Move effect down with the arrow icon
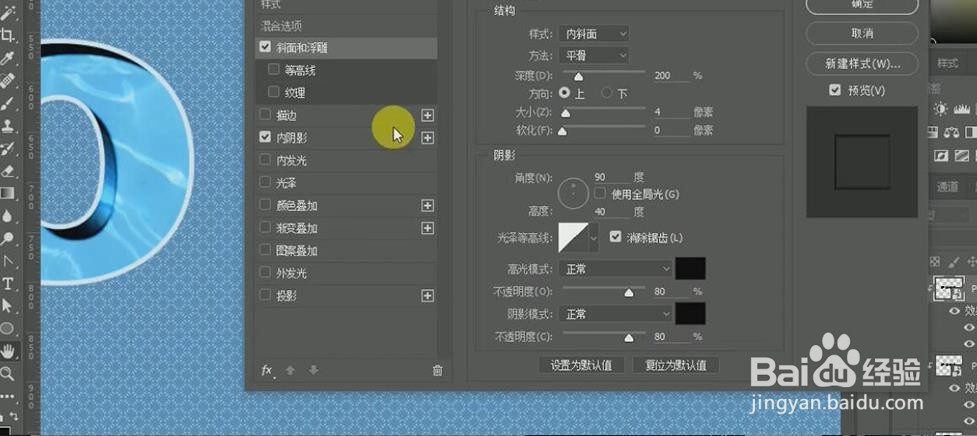 pos(313,370)
